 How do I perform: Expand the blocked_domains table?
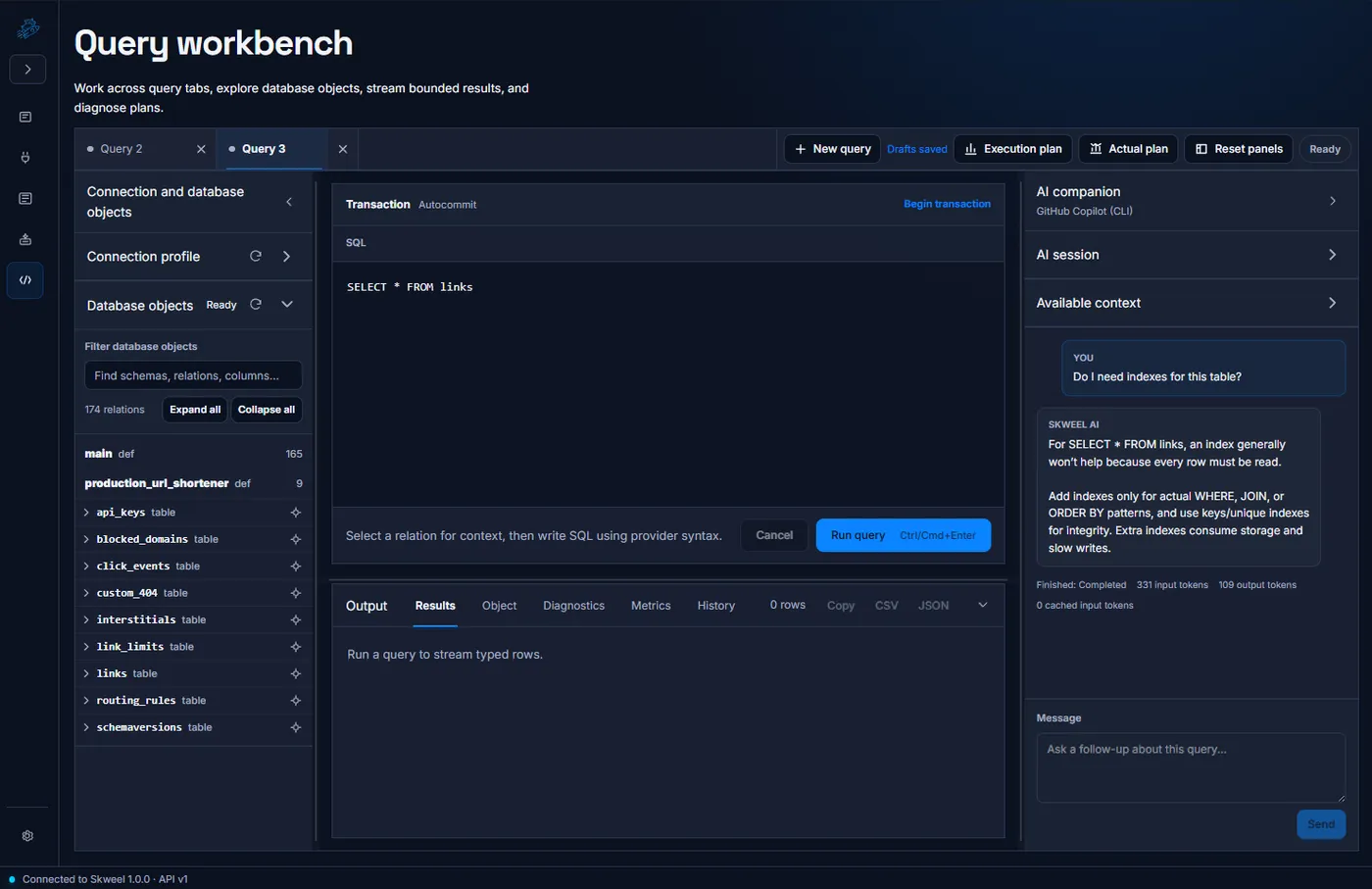point(86,539)
